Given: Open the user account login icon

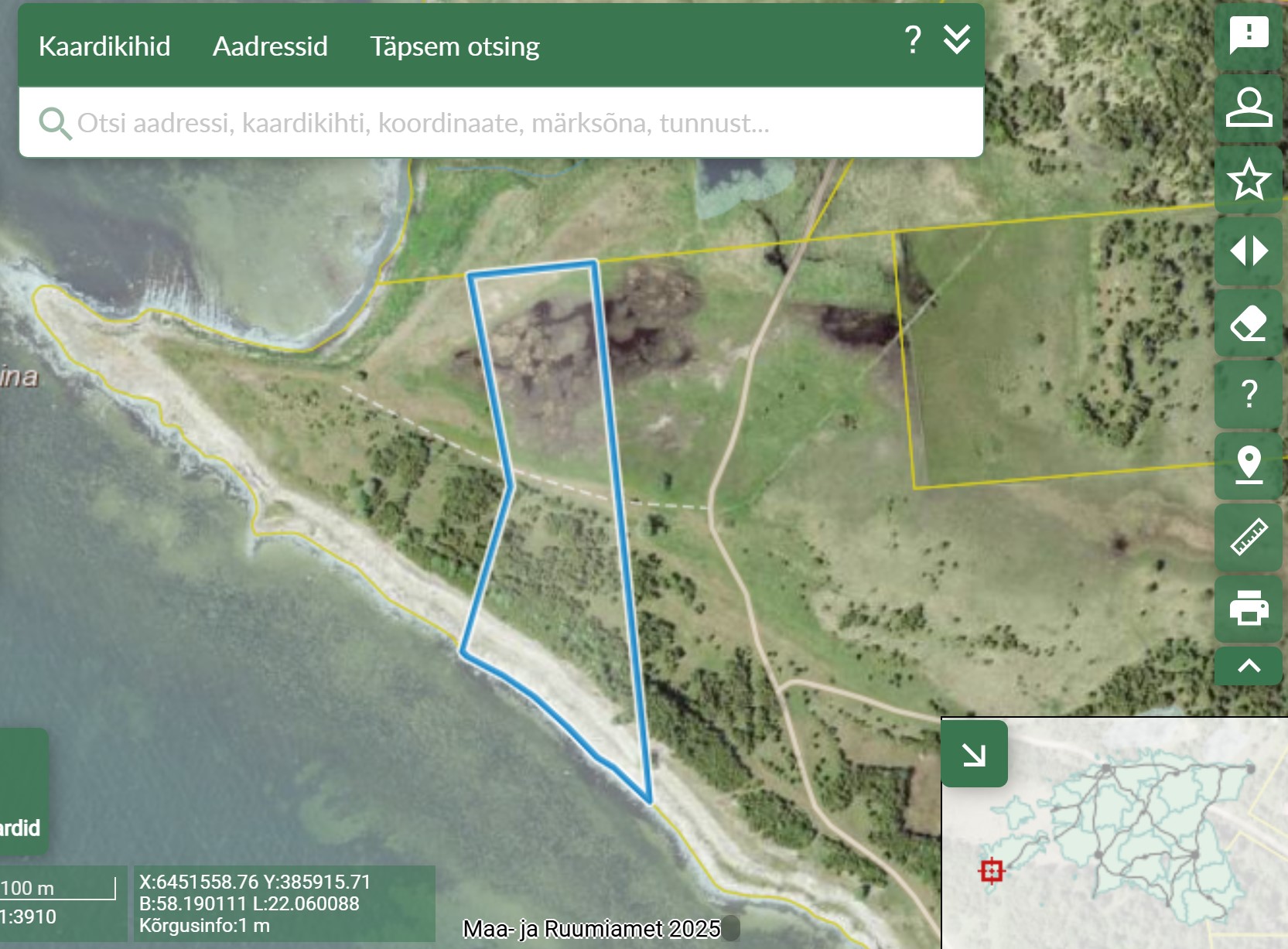Looking at the screenshot, I should tap(1249, 108).
